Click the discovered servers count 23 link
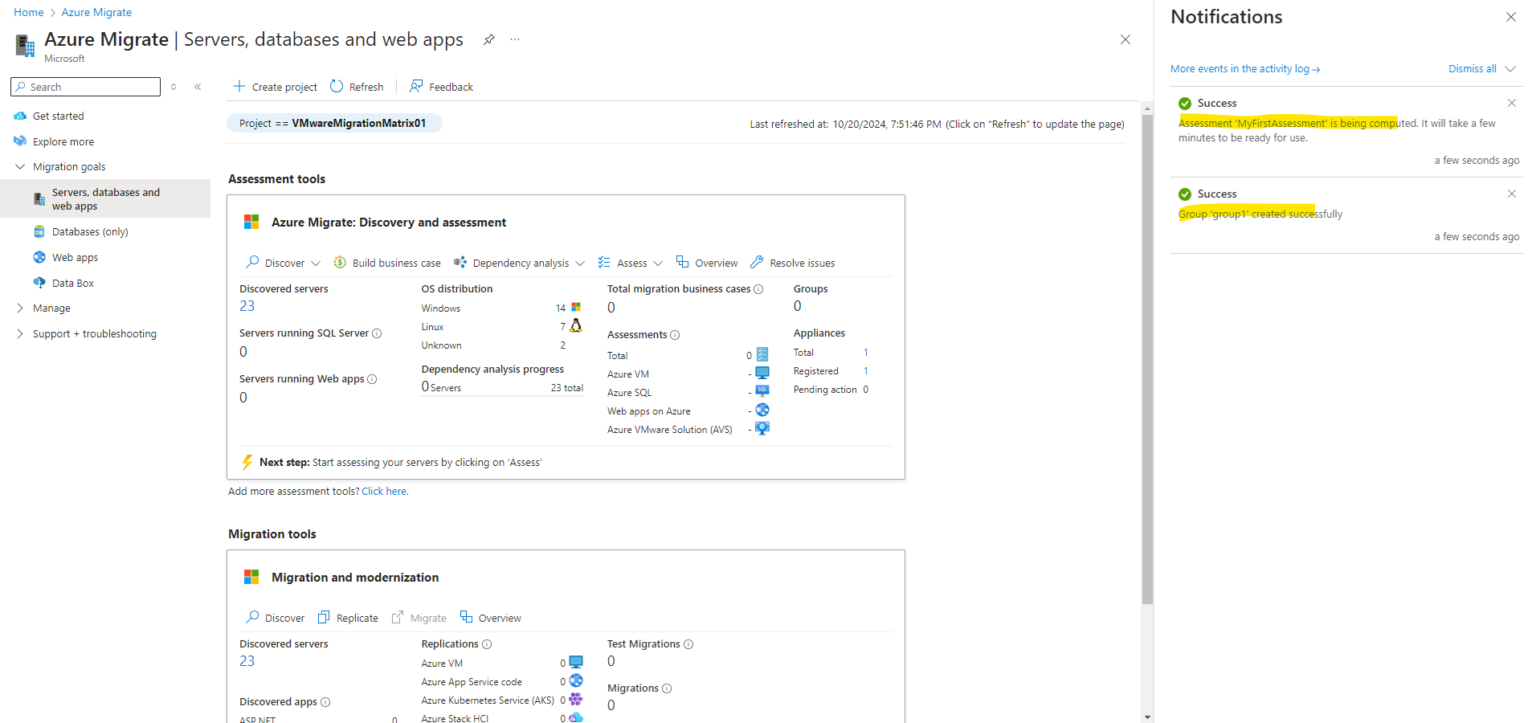Screen dimensions: 1536x723 tap(245, 305)
